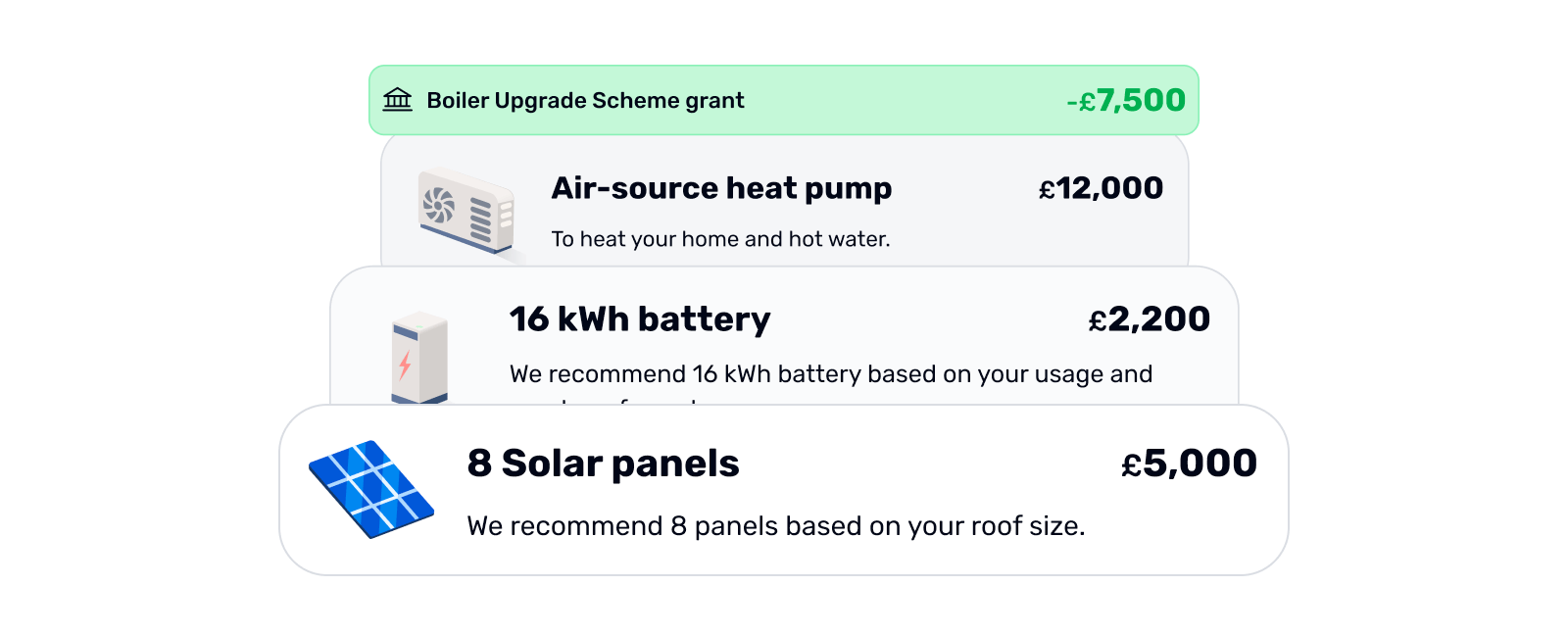1568x635 pixels.
Task: Click the 'To heat your home' description
Action: click(x=720, y=239)
